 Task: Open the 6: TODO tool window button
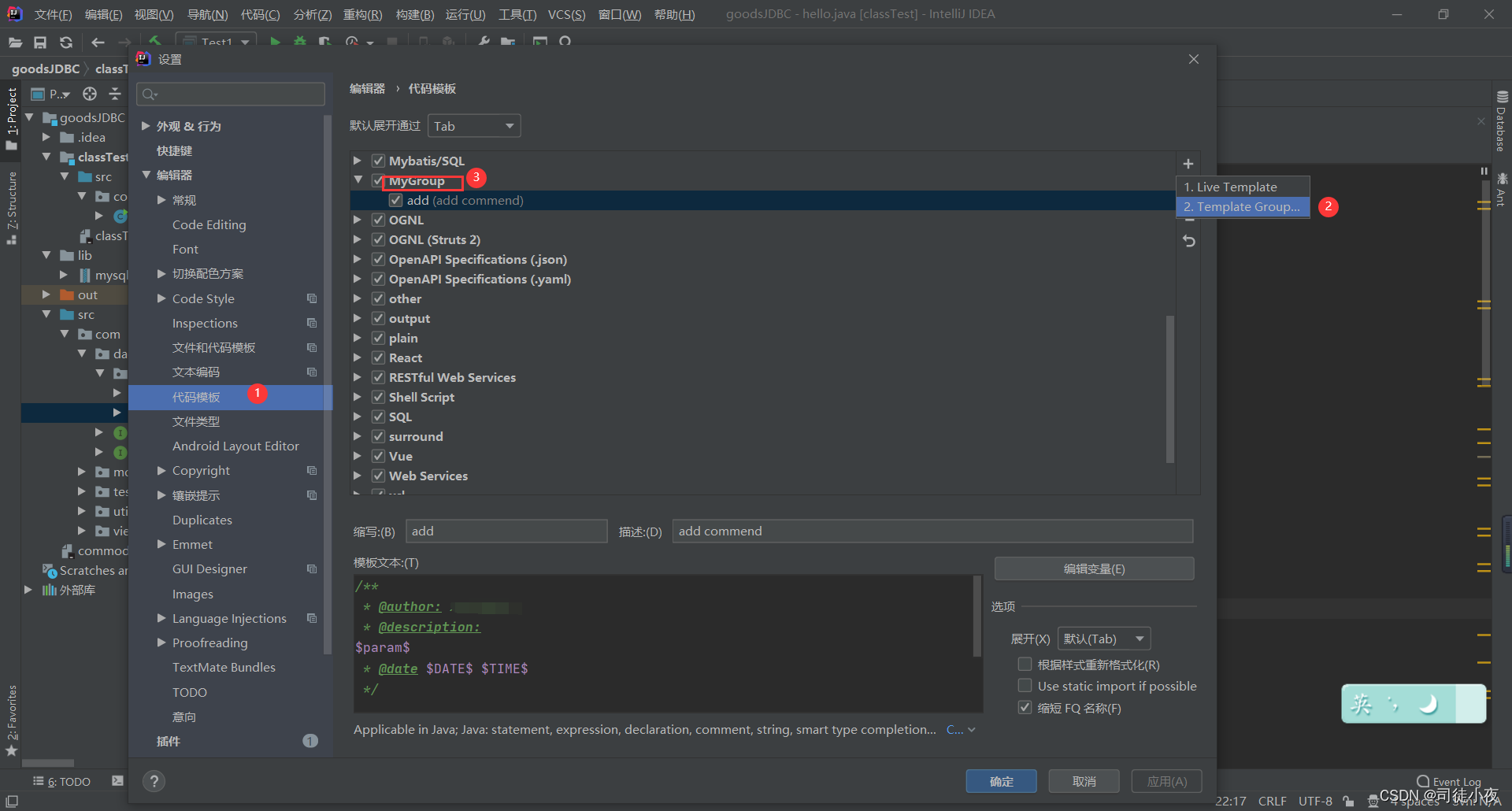point(62,781)
